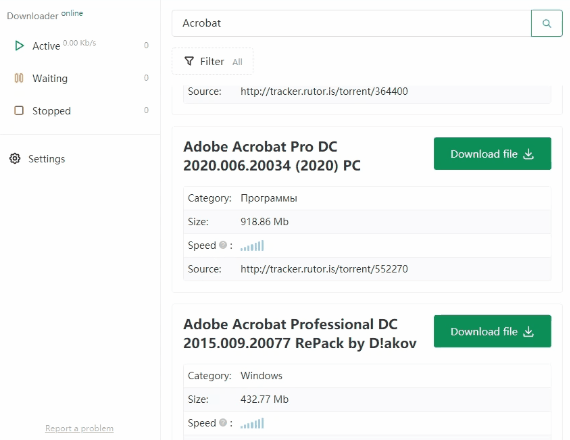Click speed bars indicator for Acrobat Pro DC 2020
This screenshot has height=440, width=570.
252,246
